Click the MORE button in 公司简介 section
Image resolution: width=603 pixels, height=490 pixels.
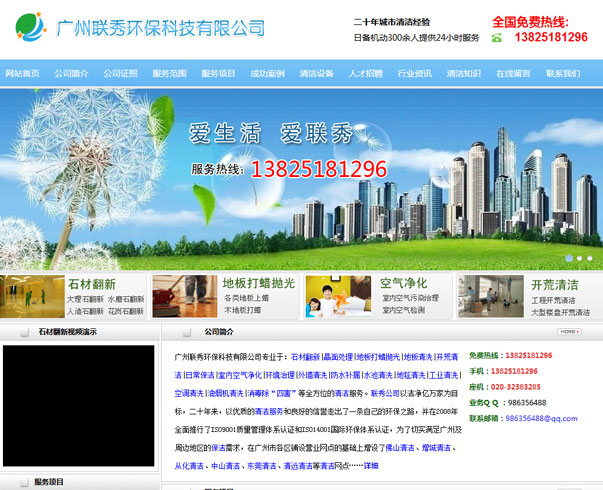tap(569, 332)
